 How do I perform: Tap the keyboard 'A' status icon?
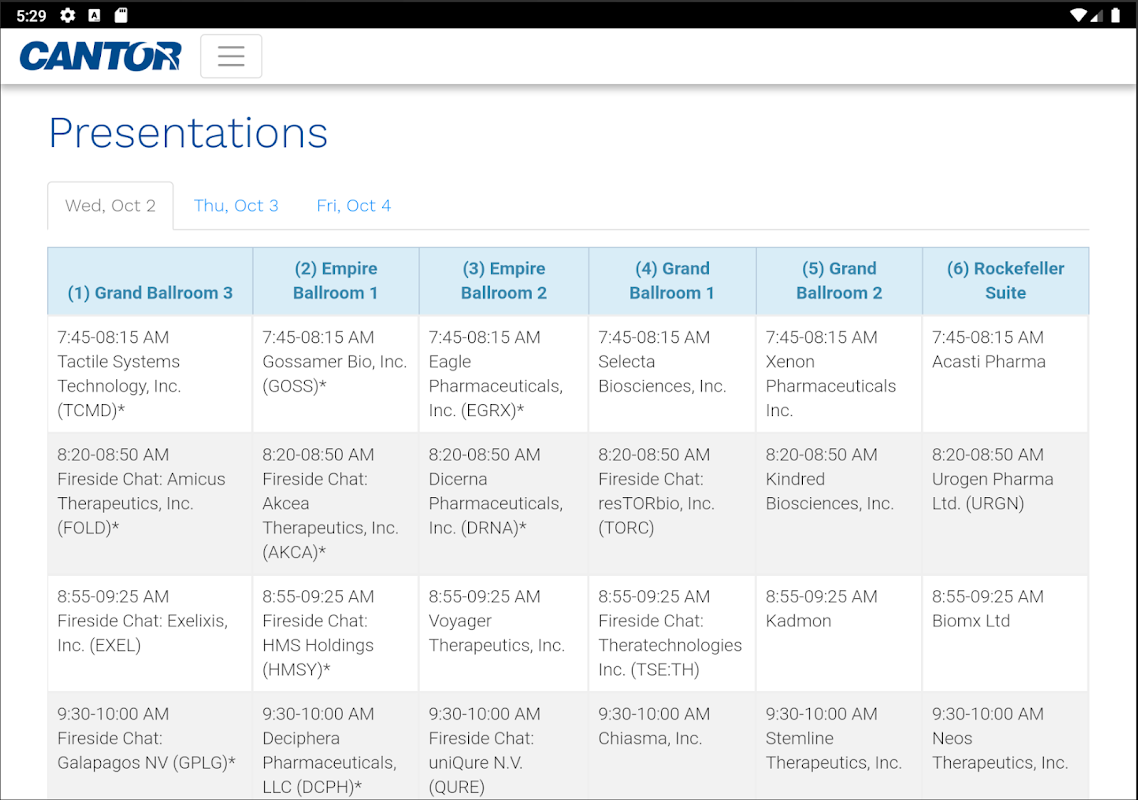pos(94,15)
